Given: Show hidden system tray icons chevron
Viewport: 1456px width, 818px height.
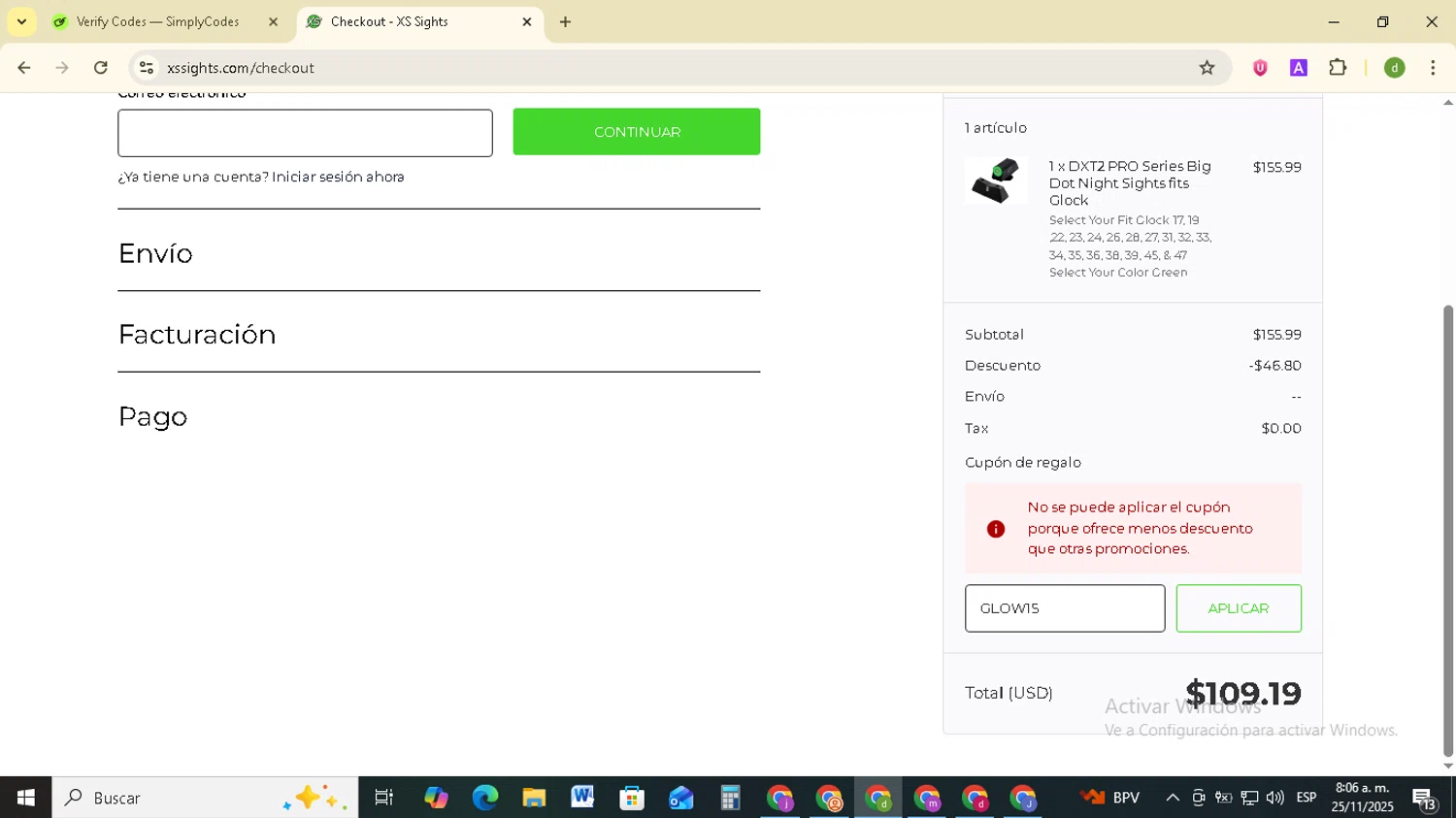Looking at the screenshot, I should click(1173, 798).
